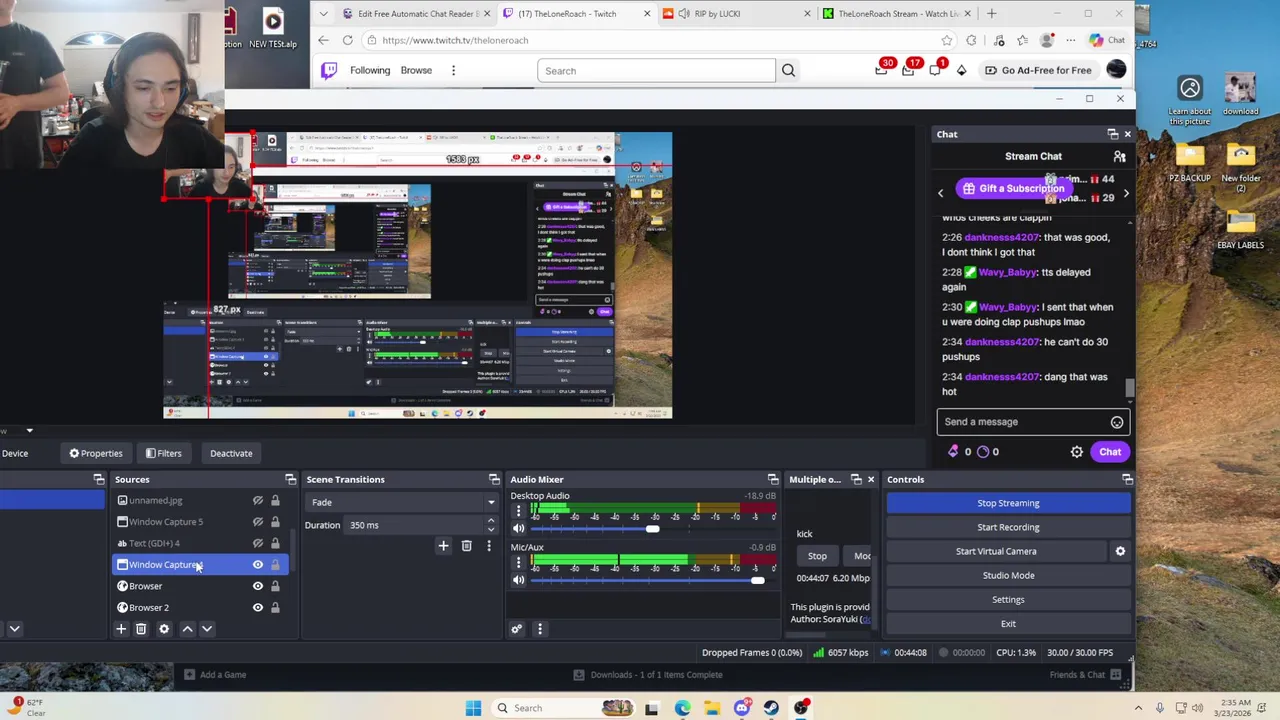The height and width of the screenshot is (720, 1280).
Task: Mute Desktop Audio speaker icon
Action: [518, 529]
